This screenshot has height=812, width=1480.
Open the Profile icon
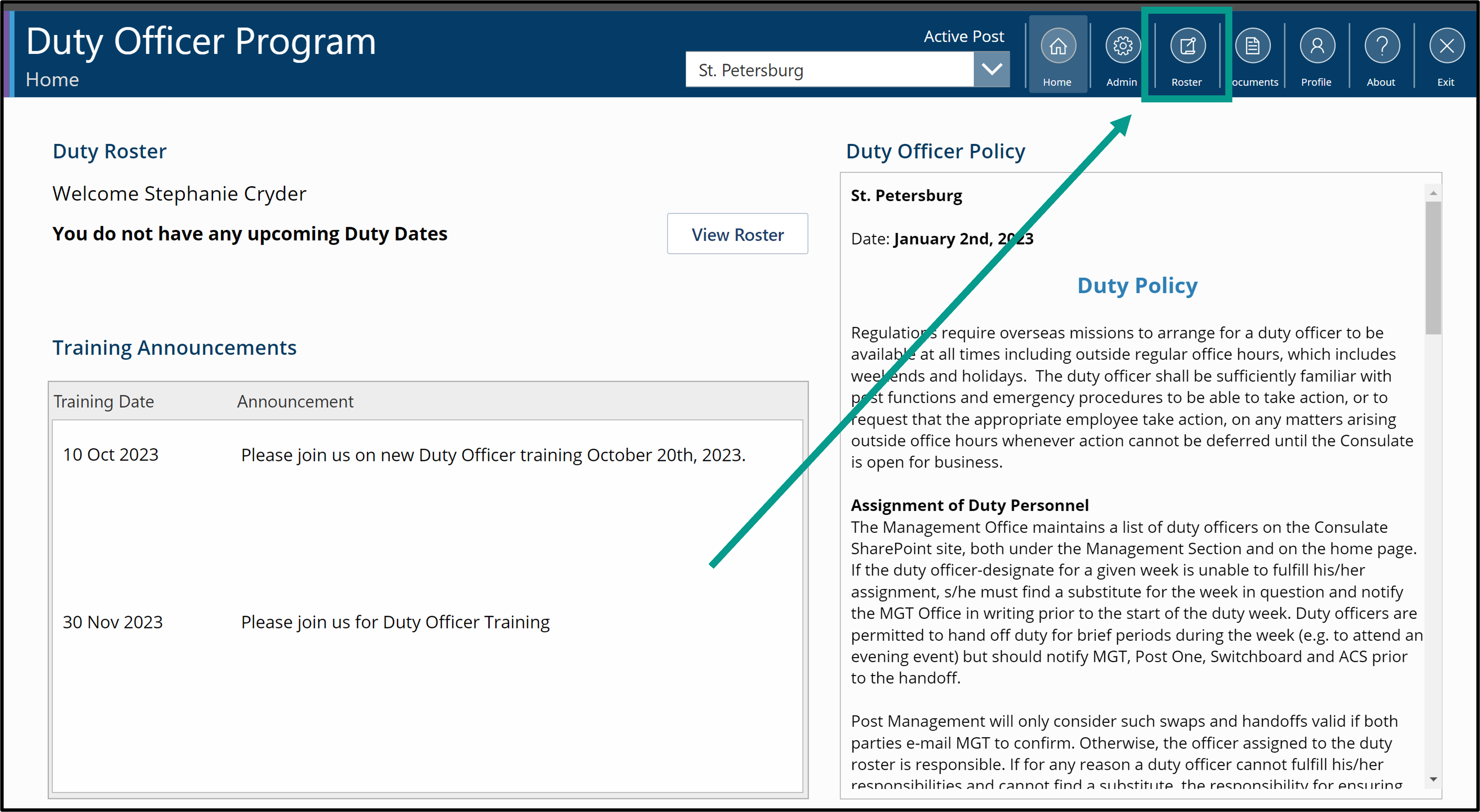pyautogui.click(x=1317, y=47)
